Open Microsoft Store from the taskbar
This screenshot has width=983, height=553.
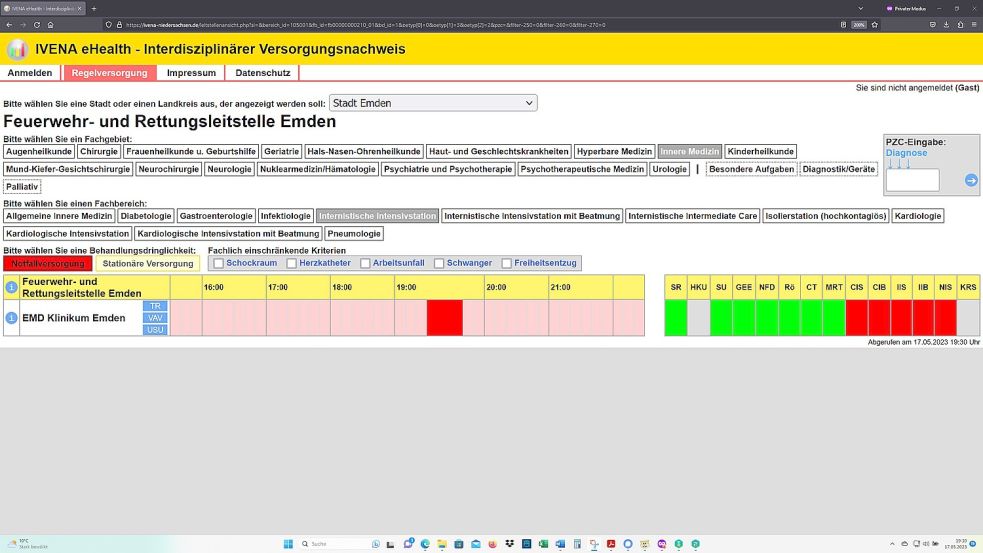tap(459, 544)
